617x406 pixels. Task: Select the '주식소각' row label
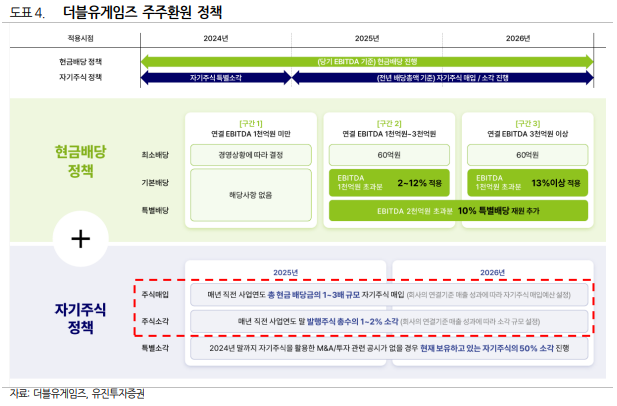(155, 321)
